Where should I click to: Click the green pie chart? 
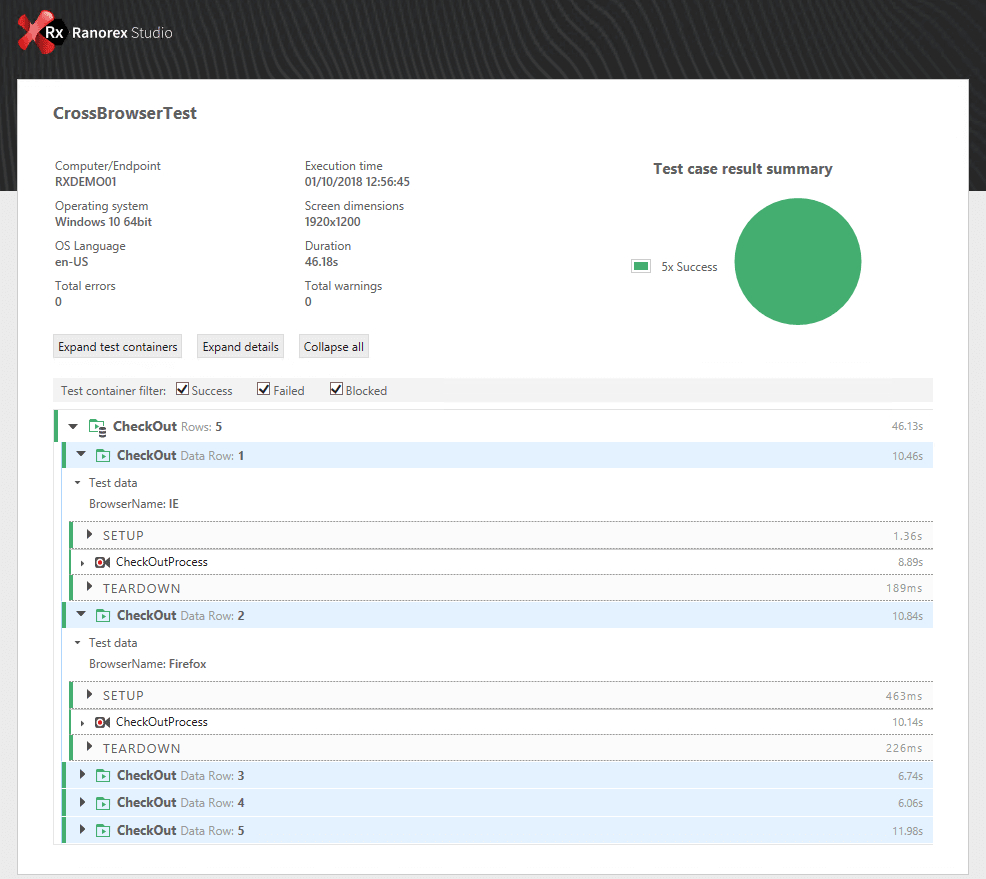click(x=797, y=262)
